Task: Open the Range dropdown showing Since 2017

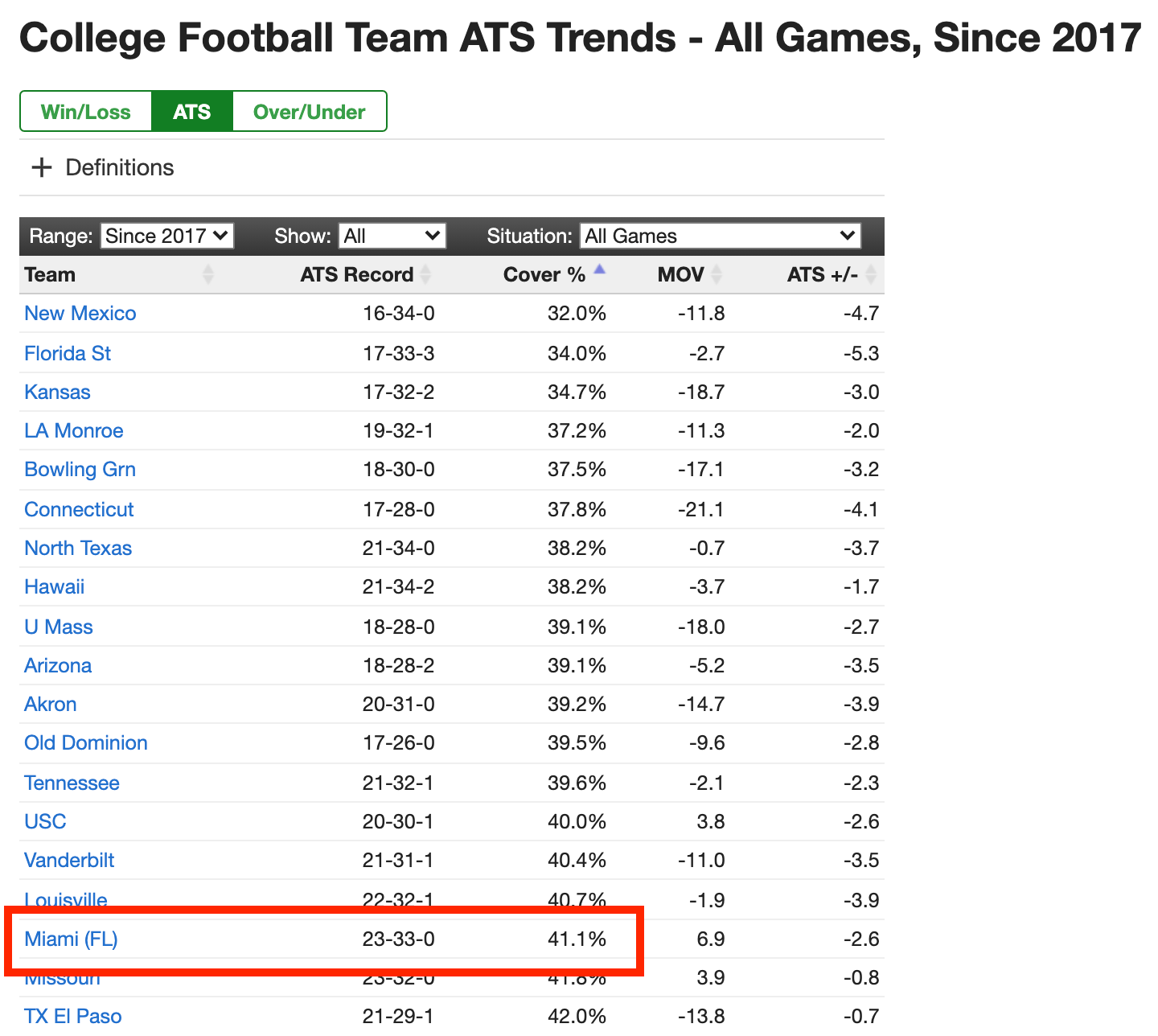Action: click(x=167, y=236)
